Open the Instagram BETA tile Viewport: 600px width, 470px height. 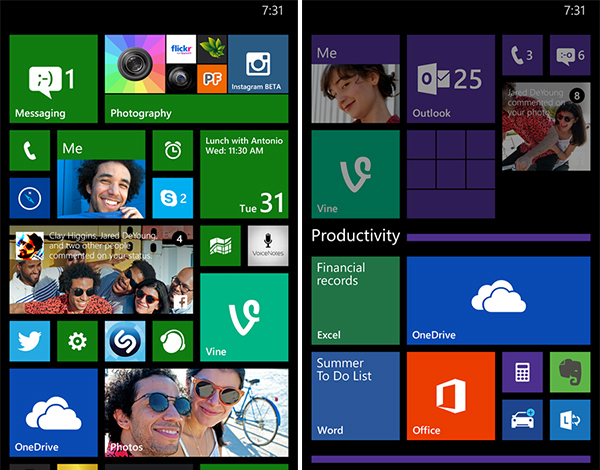tap(258, 64)
